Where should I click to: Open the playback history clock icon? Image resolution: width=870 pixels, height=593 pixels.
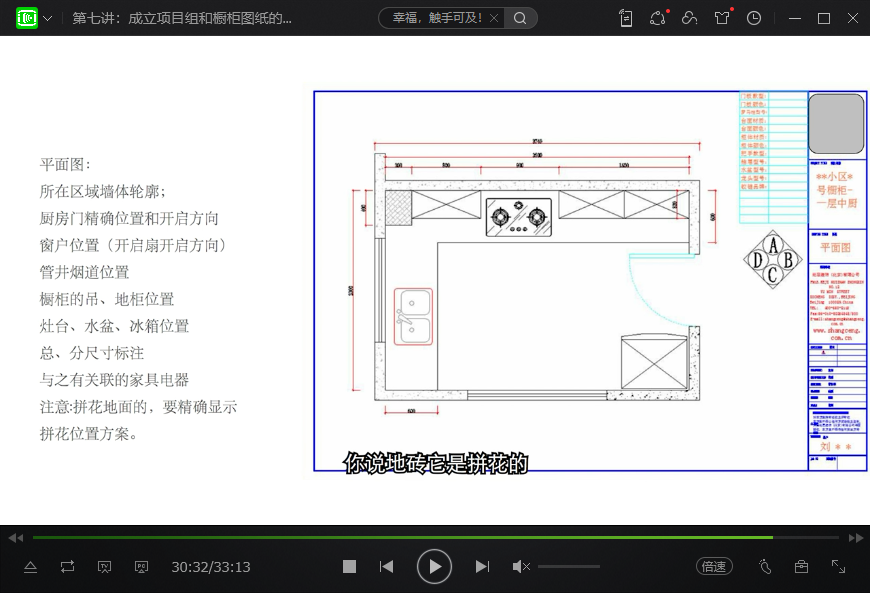[754, 18]
